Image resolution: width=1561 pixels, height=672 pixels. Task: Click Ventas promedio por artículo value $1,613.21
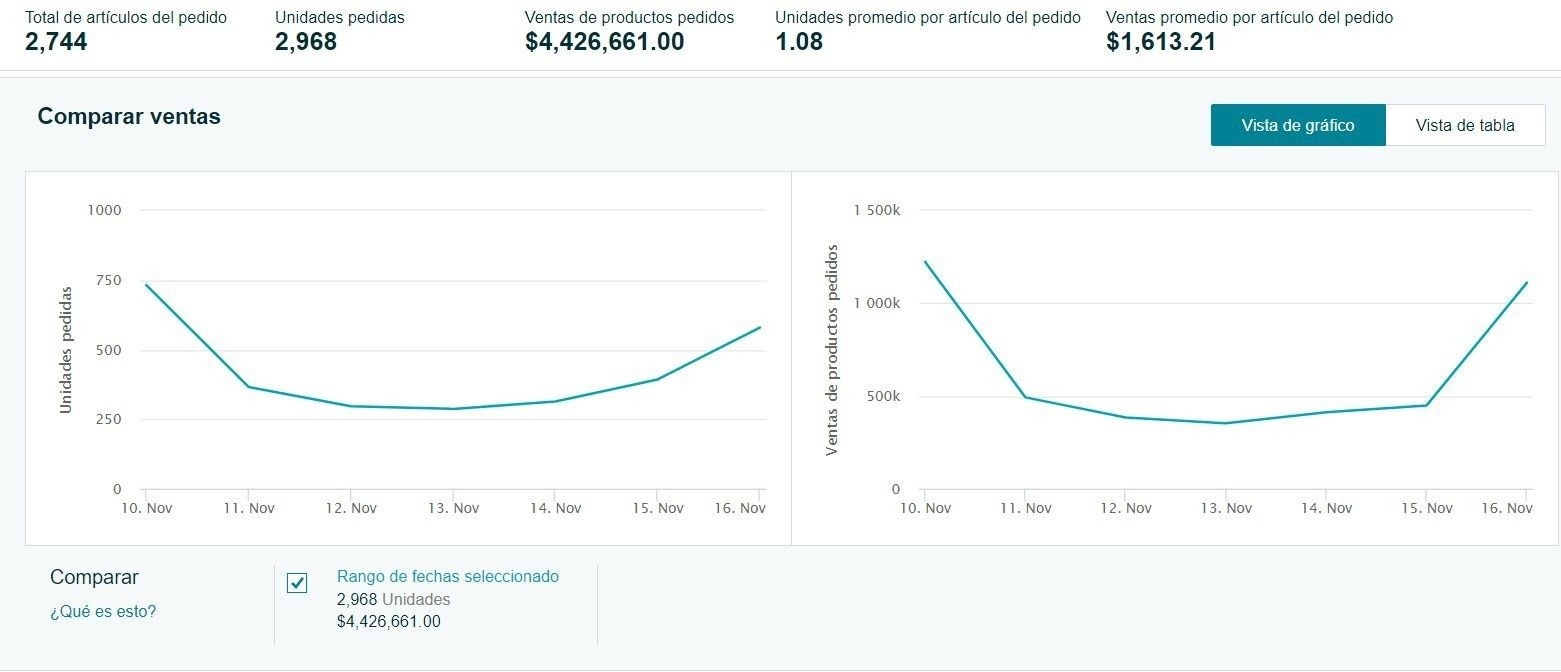pos(1160,42)
